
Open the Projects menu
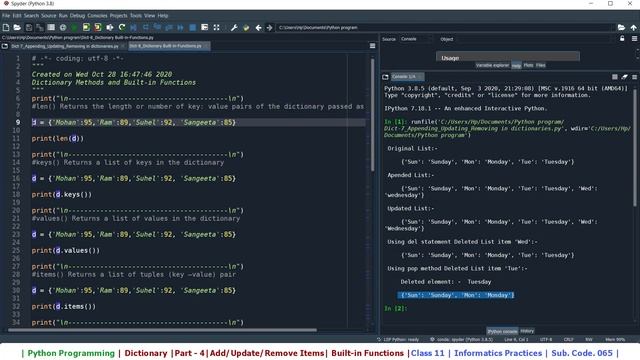(x=119, y=16)
